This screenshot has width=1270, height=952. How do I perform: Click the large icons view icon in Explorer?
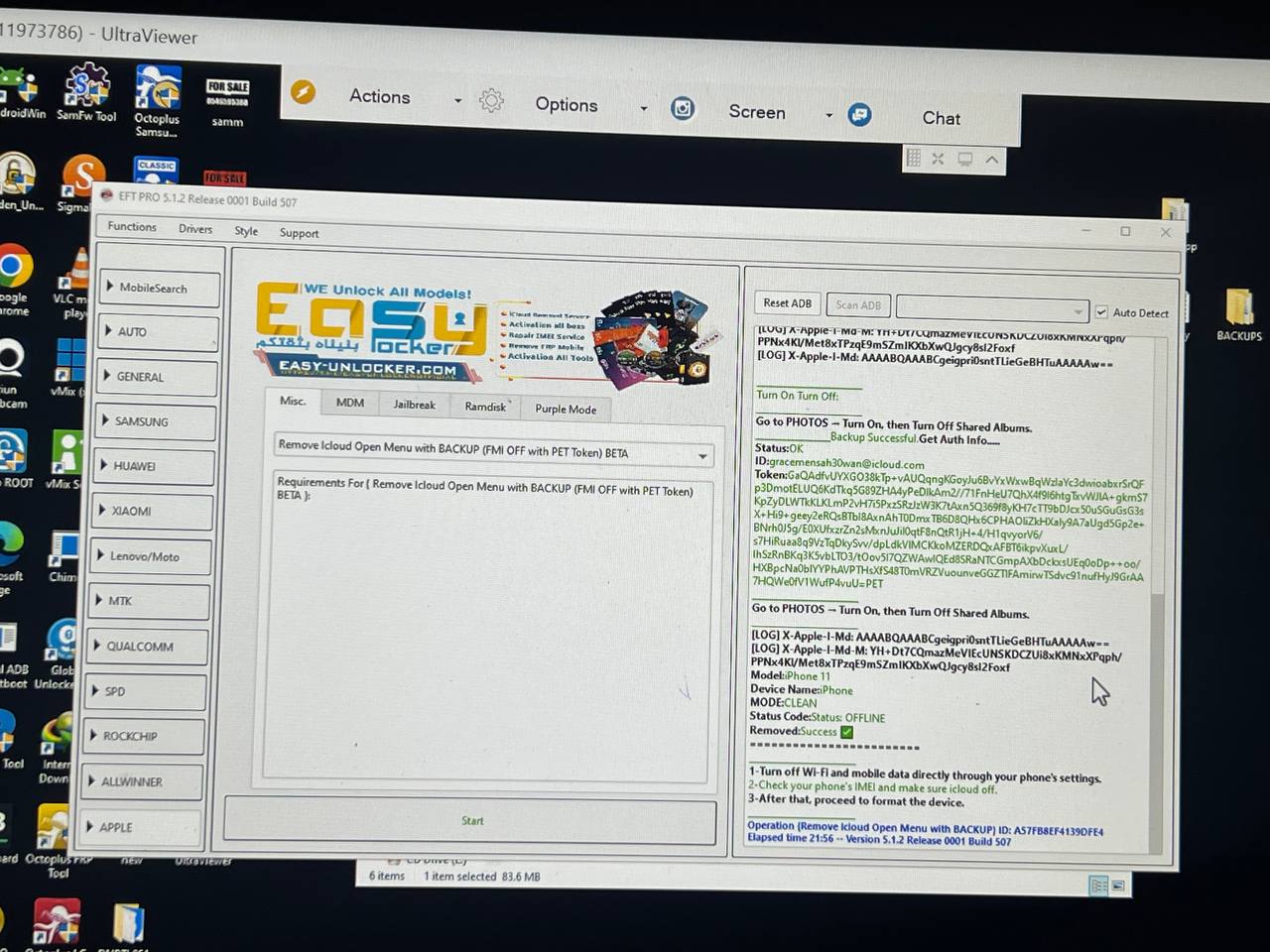click(x=1118, y=886)
